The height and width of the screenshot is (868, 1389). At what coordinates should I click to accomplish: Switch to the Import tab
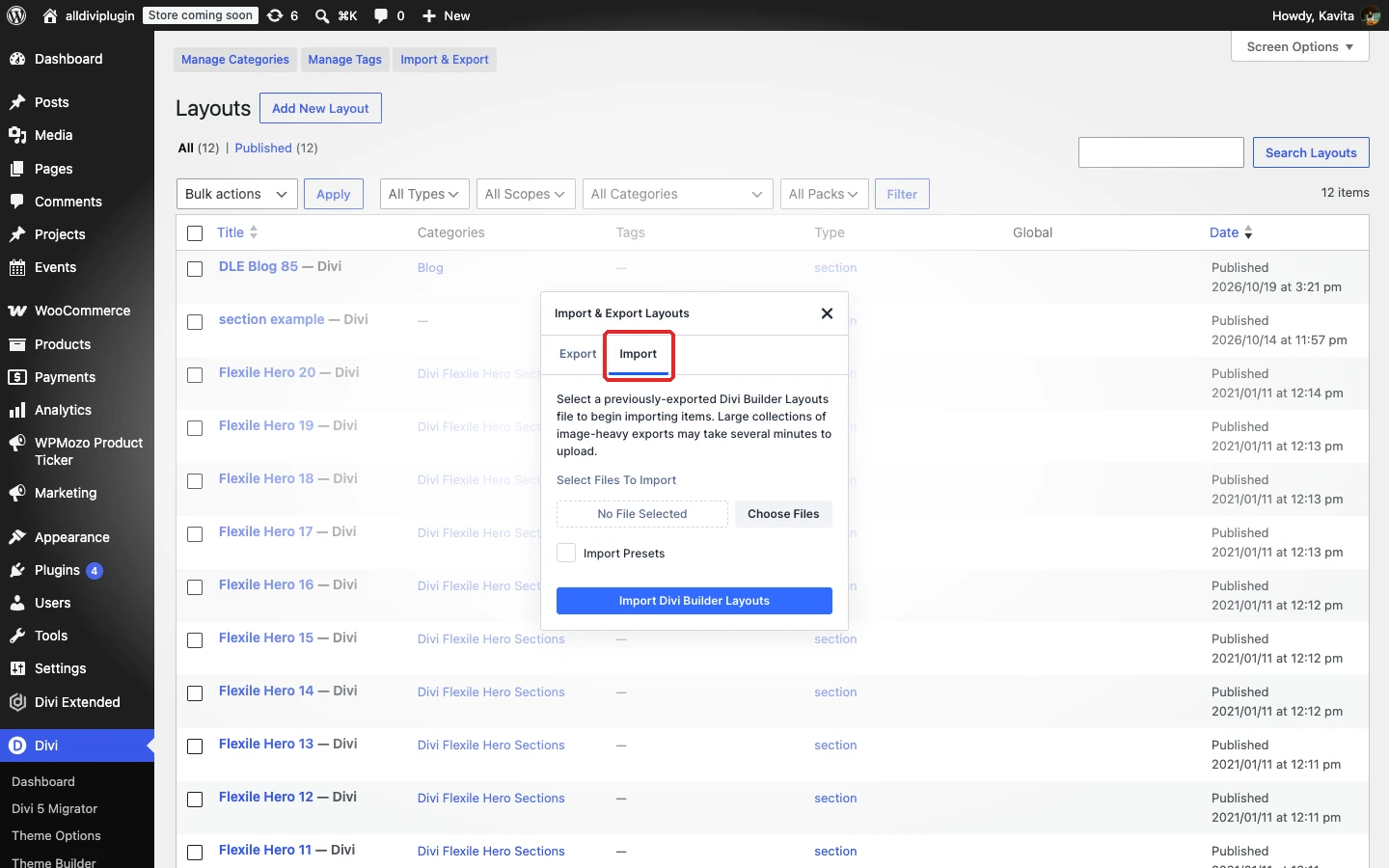click(639, 354)
